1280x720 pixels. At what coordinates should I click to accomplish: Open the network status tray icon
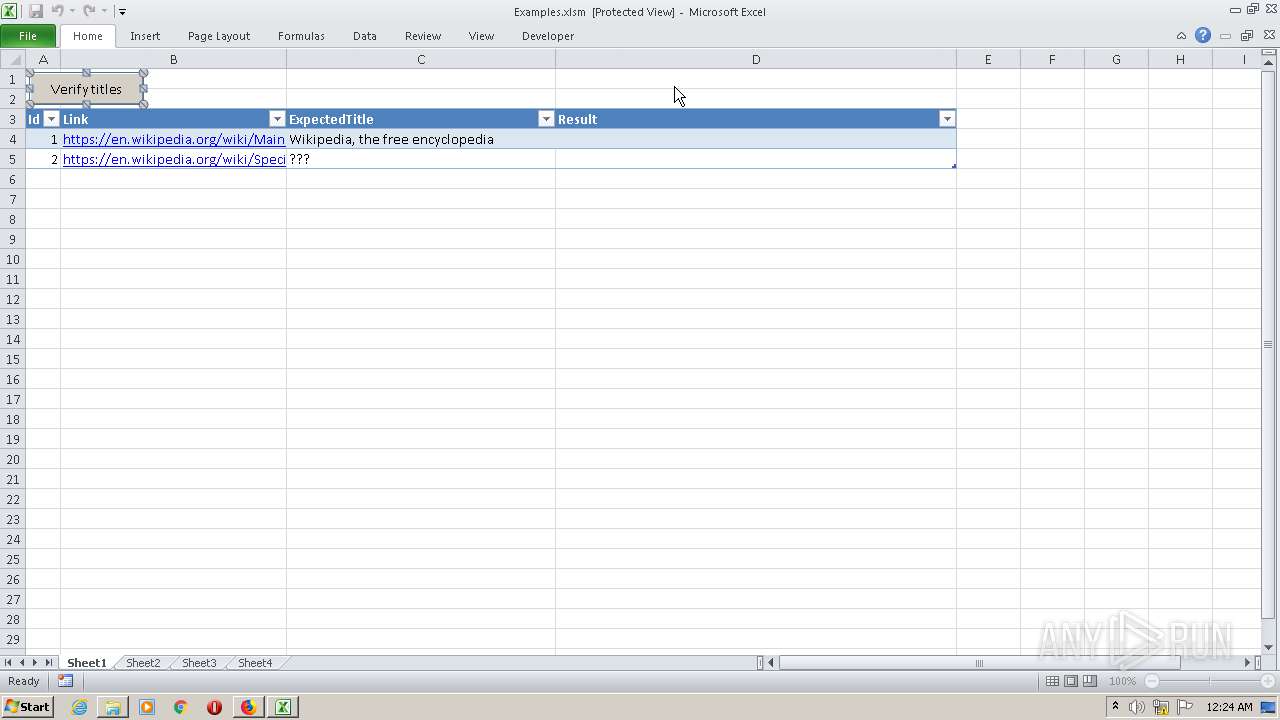click(x=1161, y=707)
